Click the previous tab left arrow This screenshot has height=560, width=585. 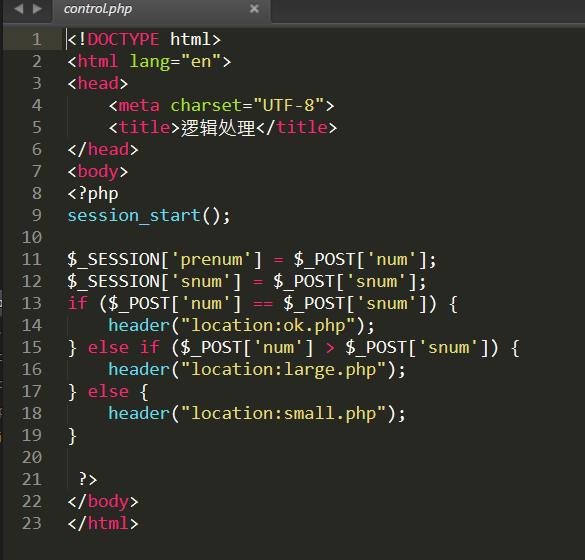[19, 8]
